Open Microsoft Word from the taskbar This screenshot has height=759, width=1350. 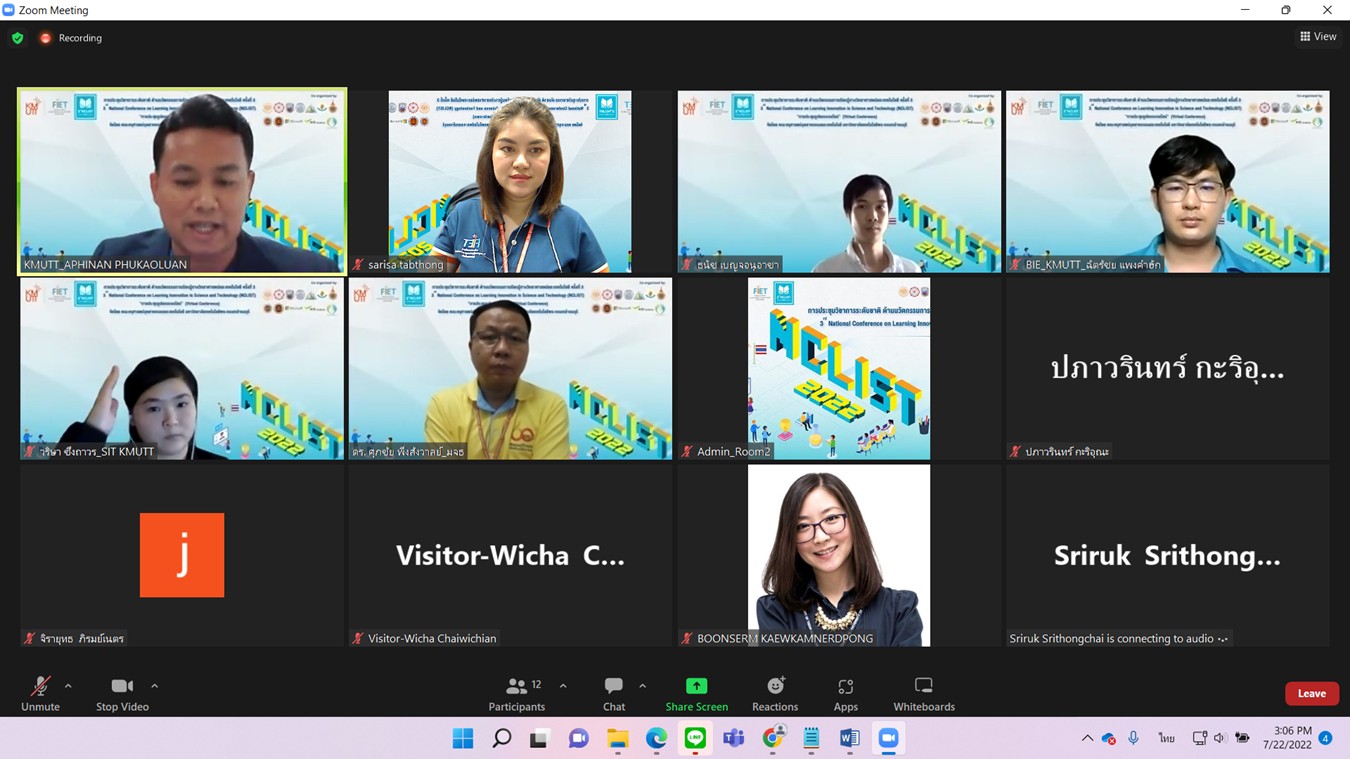849,738
